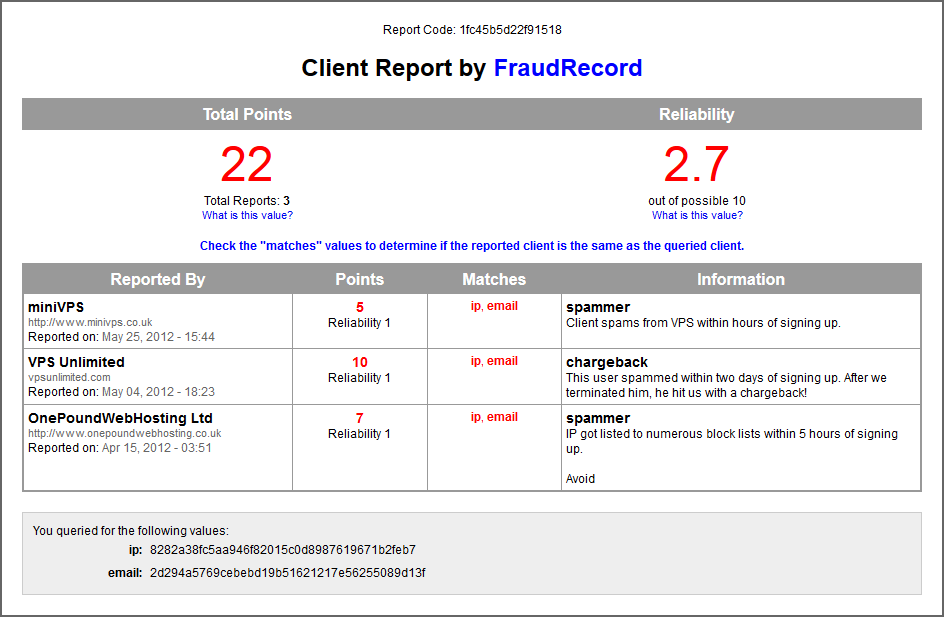Select the Report Code 1fc45b5d22f91518 text
The width and height of the screenshot is (944, 617).
point(472,30)
